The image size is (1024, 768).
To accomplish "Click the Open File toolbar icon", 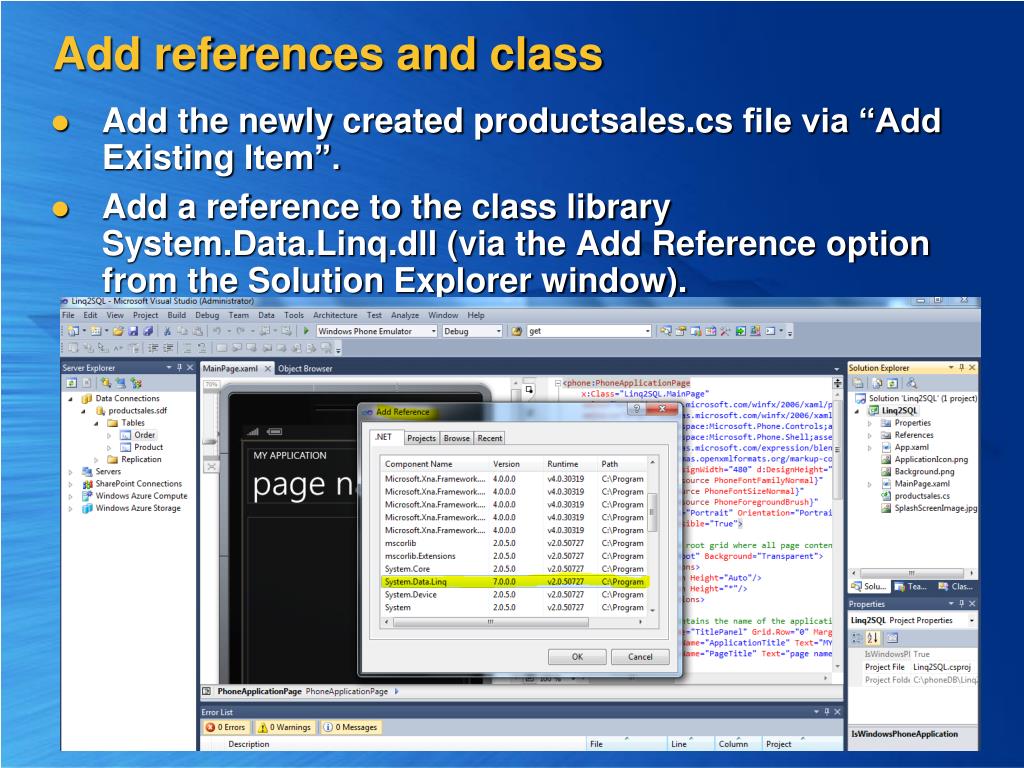I will [118, 331].
